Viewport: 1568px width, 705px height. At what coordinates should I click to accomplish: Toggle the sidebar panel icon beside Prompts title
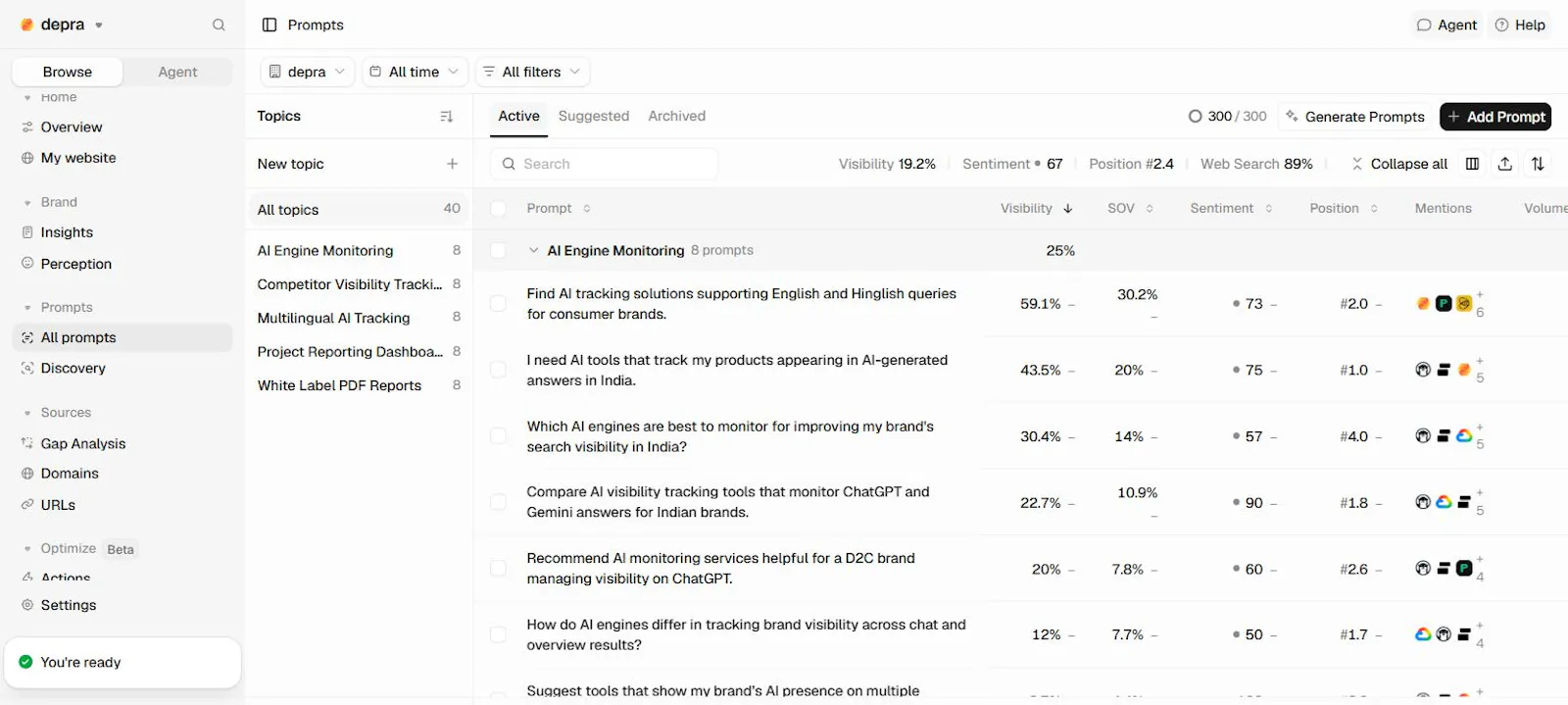269,25
